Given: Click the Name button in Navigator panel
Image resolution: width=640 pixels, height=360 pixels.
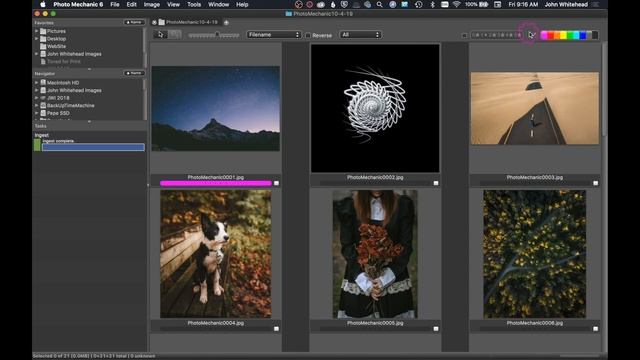Looking at the screenshot, I should pos(134,73).
